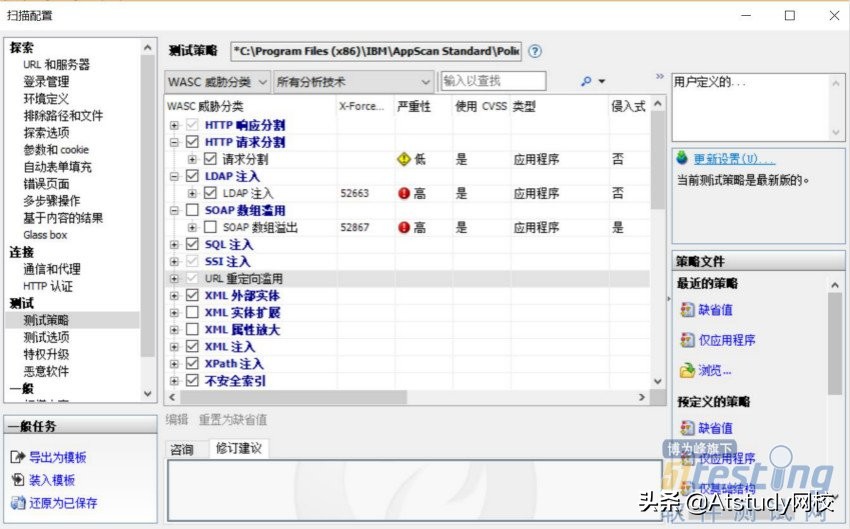Click the 更新设置(U)... link
Screen dimensions: 850x529
tap(735, 159)
